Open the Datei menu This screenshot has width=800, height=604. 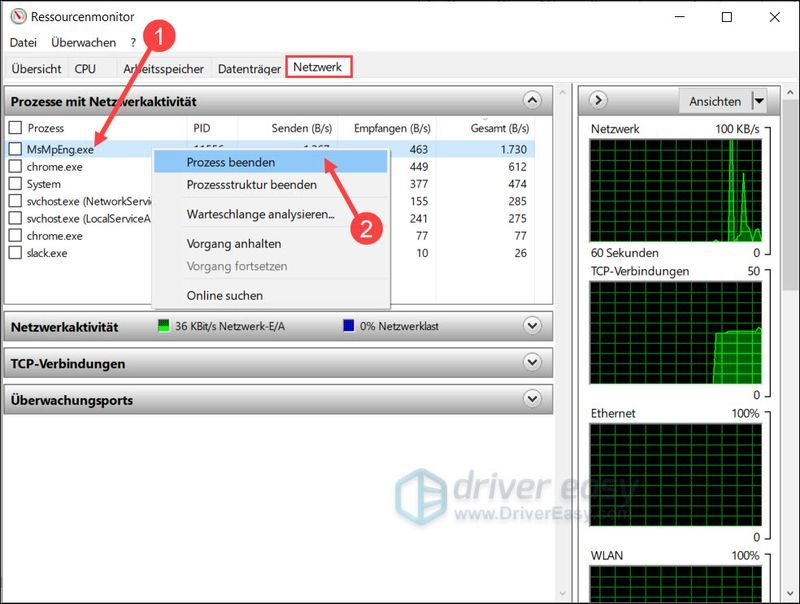click(x=23, y=43)
